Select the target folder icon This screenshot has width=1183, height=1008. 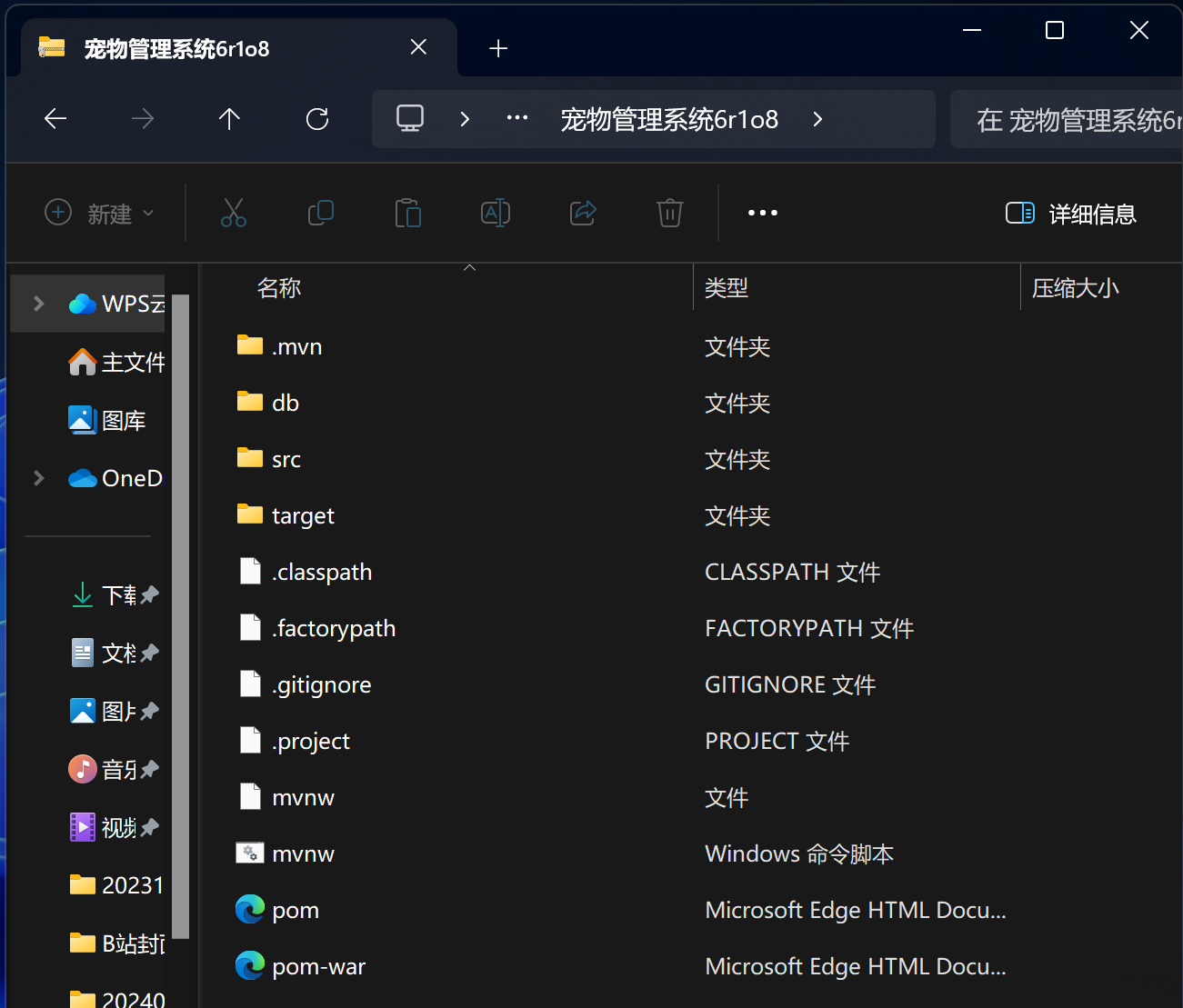[x=250, y=514]
